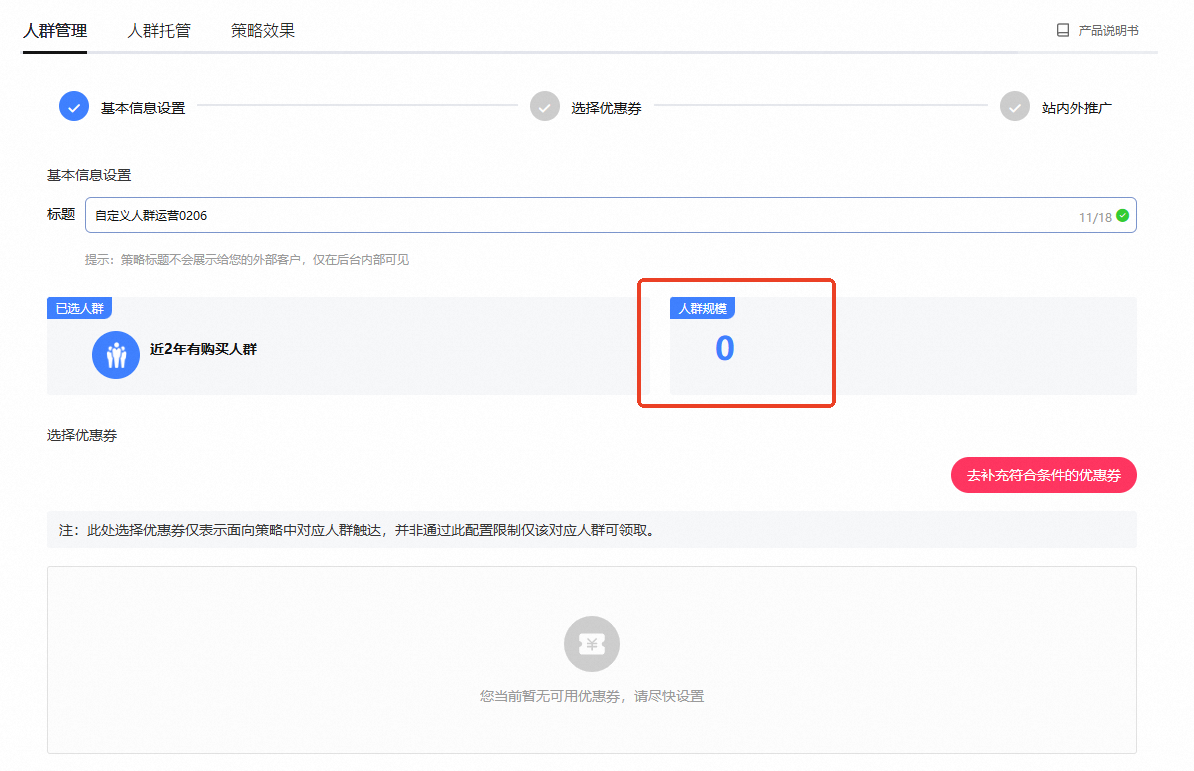Open the 策略效果 tab

[x=263, y=30]
